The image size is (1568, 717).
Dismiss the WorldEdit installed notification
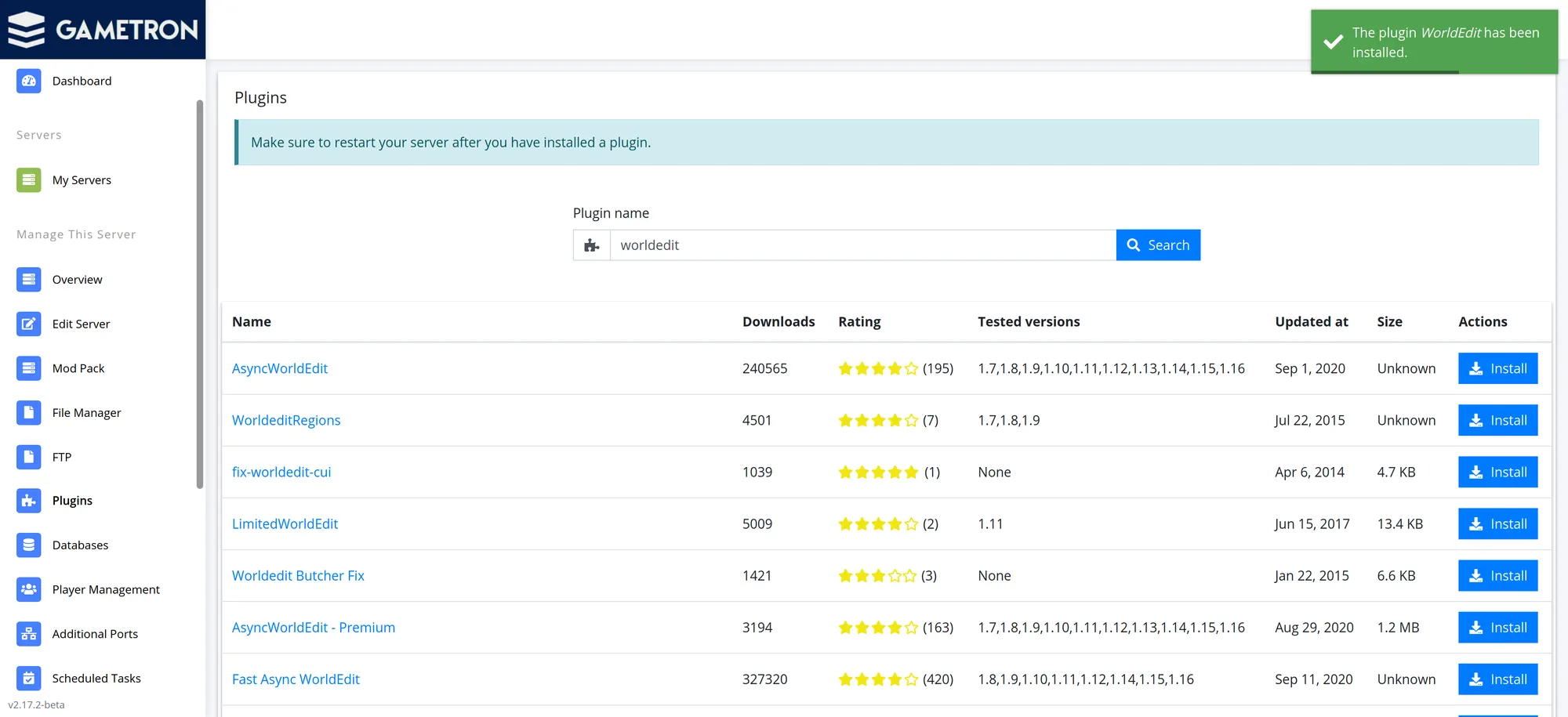1434,42
